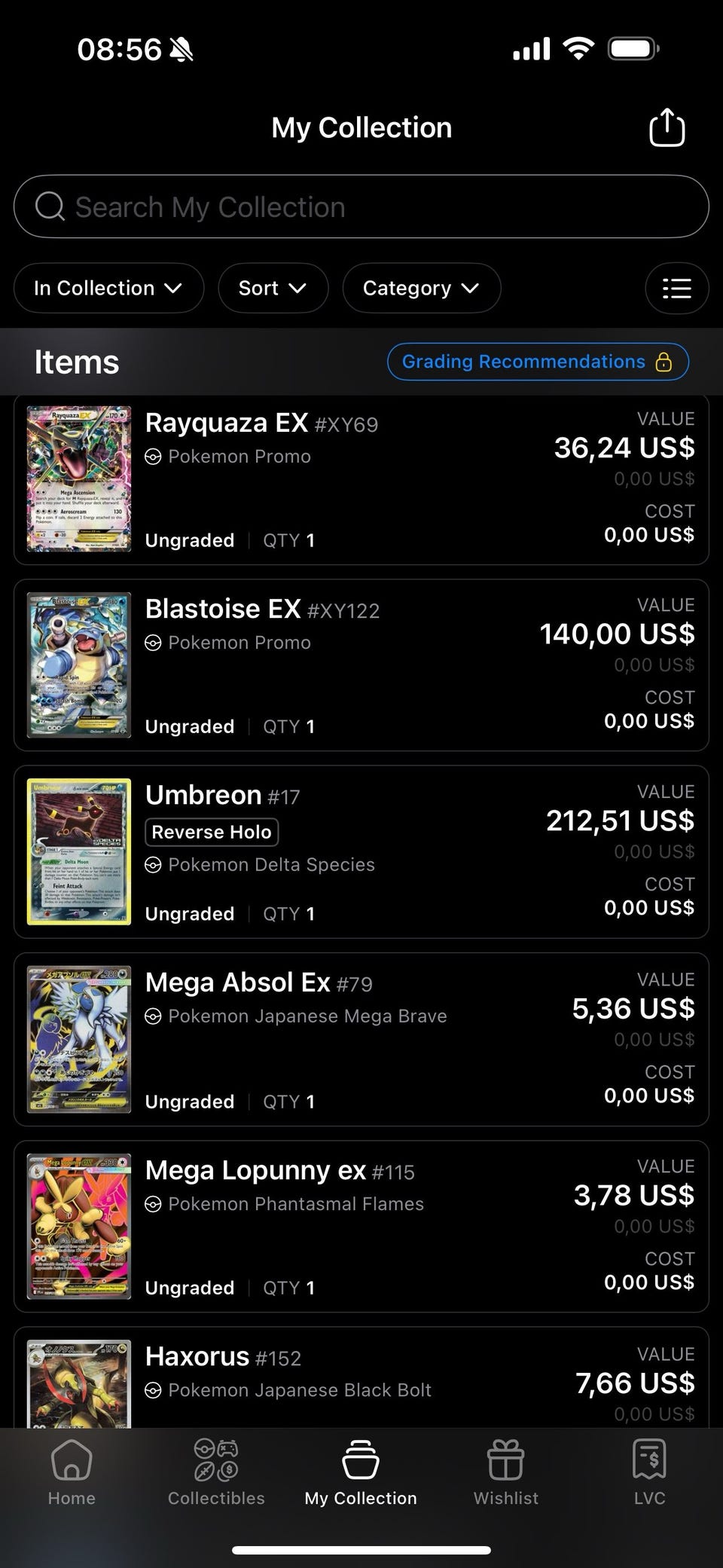Tap the share/export icon
The width and height of the screenshot is (723, 1568).
(x=667, y=127)
